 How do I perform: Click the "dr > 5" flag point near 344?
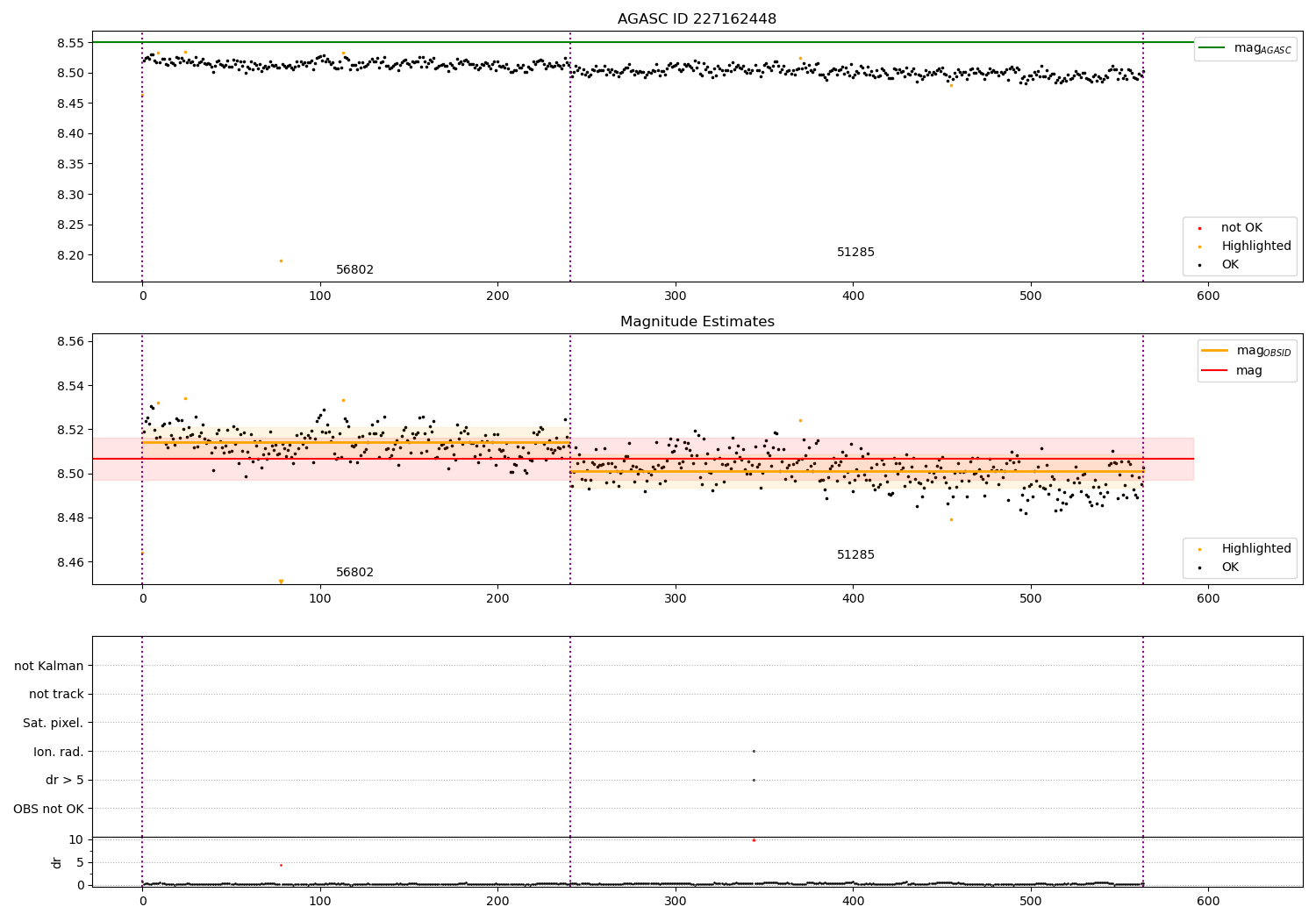(754, 780)
